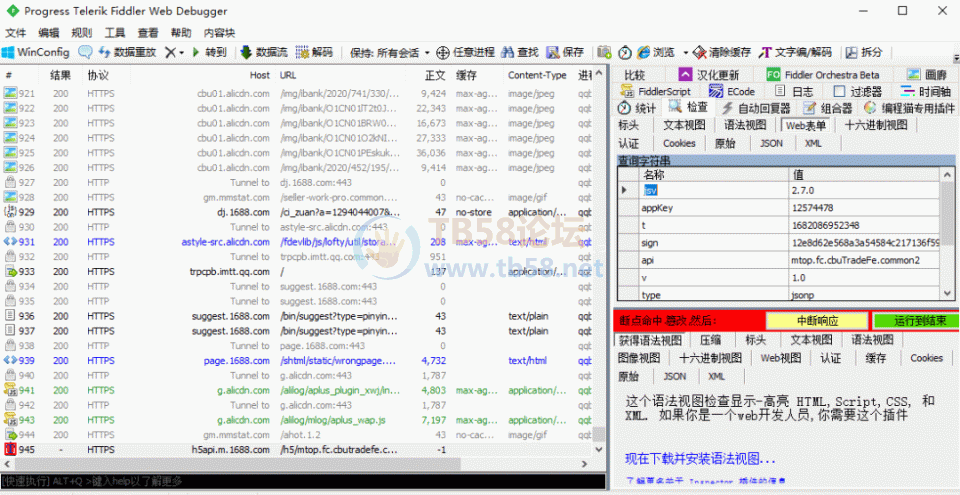Open the 工具 menu

tap(115, 32)
